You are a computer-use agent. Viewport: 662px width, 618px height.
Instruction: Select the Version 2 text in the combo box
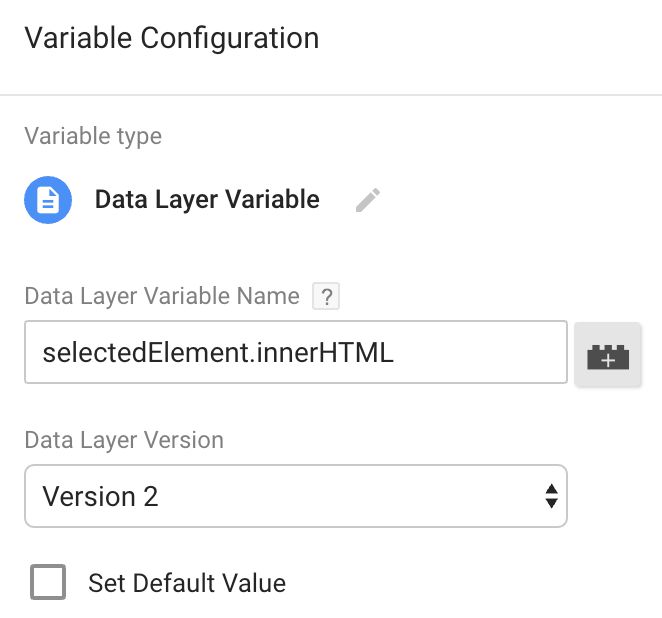coord(100,496)
